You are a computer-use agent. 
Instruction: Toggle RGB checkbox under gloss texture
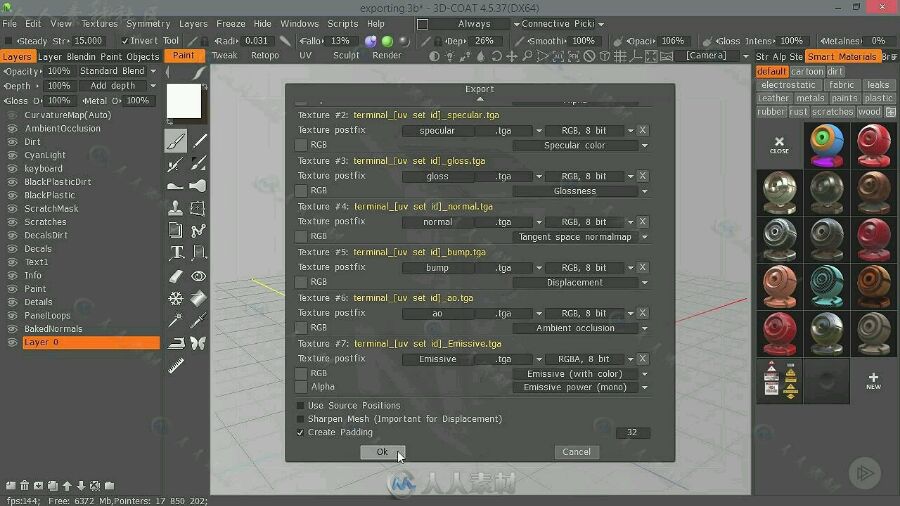pos(301,190)
